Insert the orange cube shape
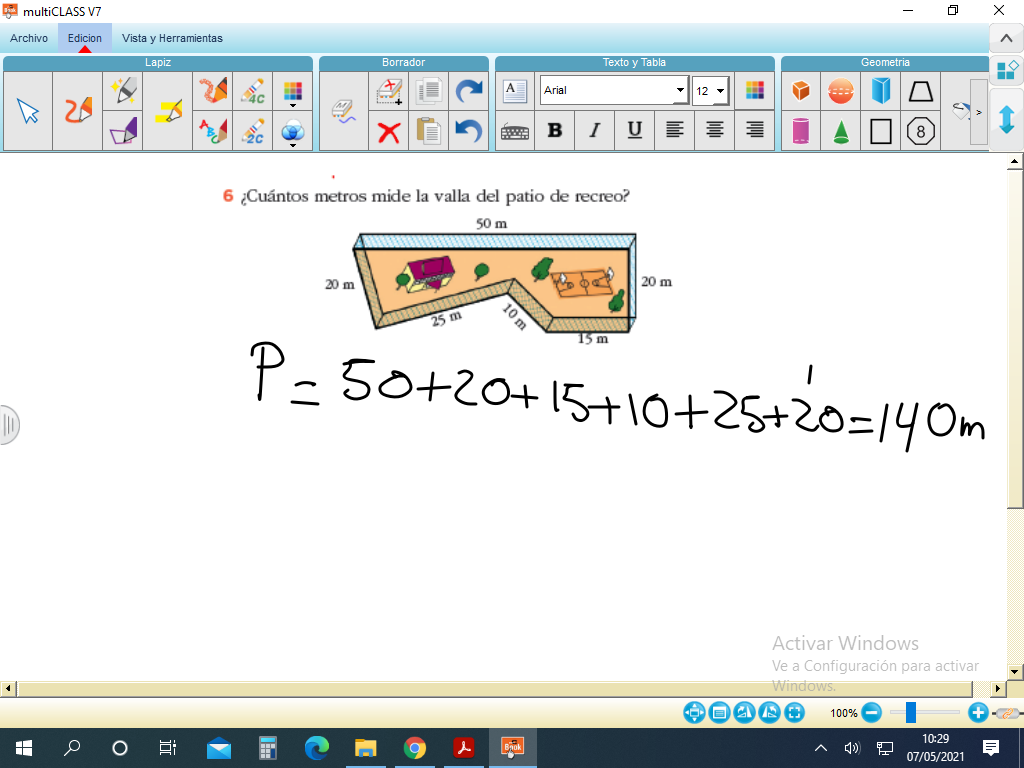The width and height of the screenshot is (1024, 768). [801, 91]
